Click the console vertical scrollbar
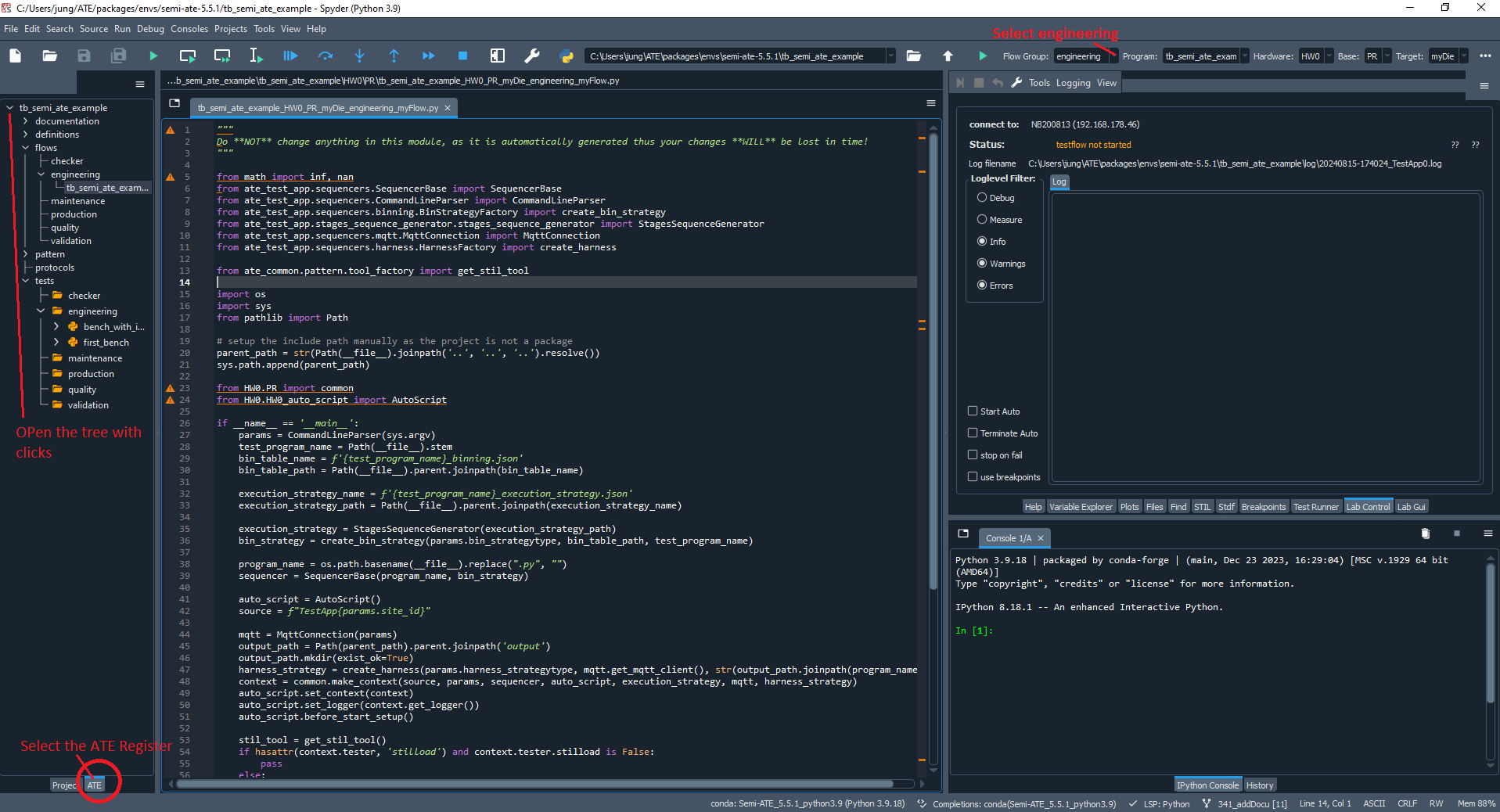 [x=1491, y=634]
